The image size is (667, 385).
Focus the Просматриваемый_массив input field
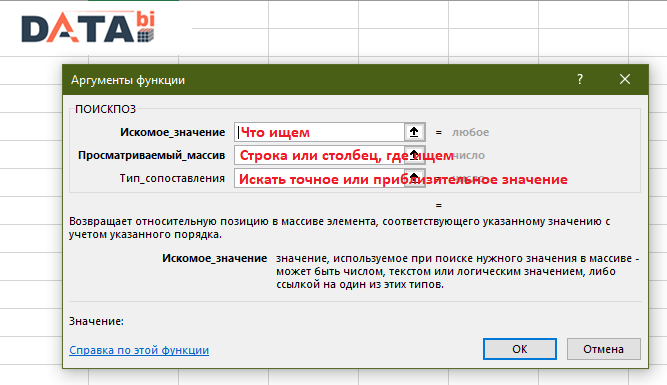pos(319,155)
